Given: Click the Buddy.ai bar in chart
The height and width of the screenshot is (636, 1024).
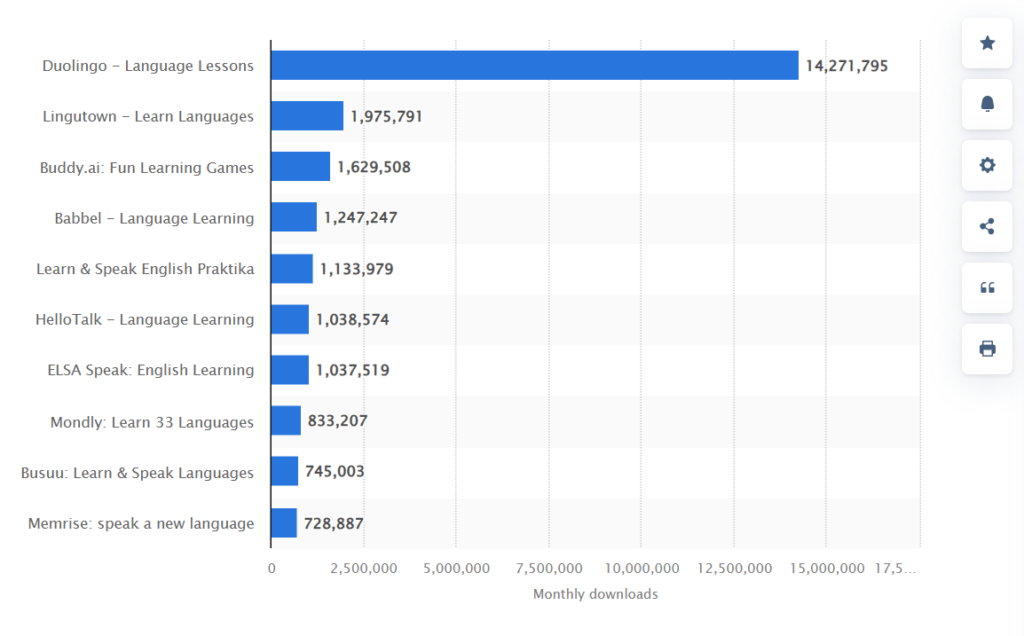Looking at the screenshot, I should (x=300, y=167).
